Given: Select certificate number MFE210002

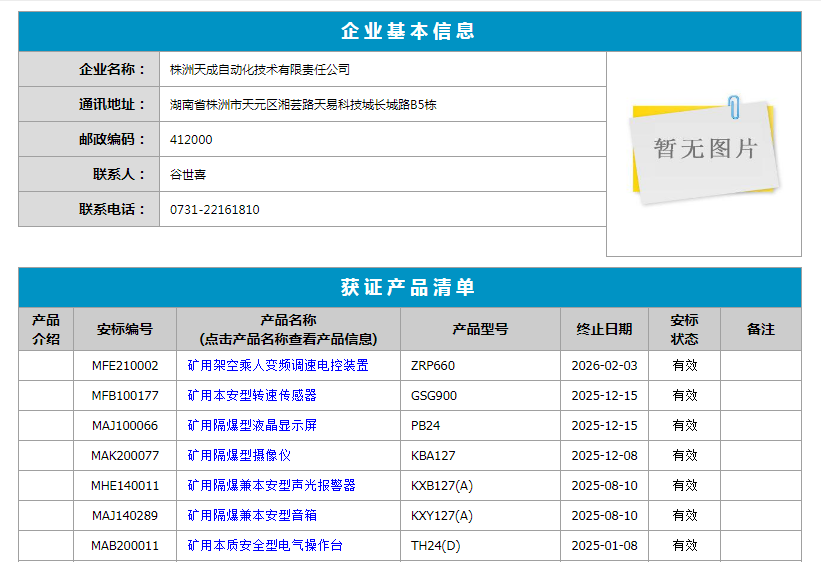Looking at the screenshot, I should click(x=125, y=366).
